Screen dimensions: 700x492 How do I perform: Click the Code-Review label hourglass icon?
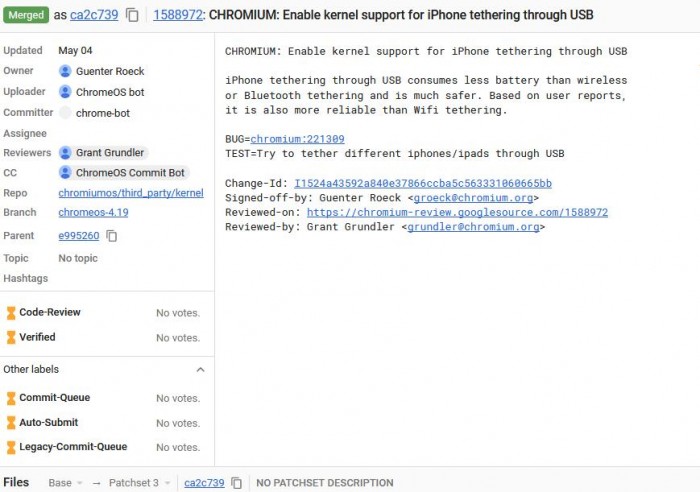(11, 312)
